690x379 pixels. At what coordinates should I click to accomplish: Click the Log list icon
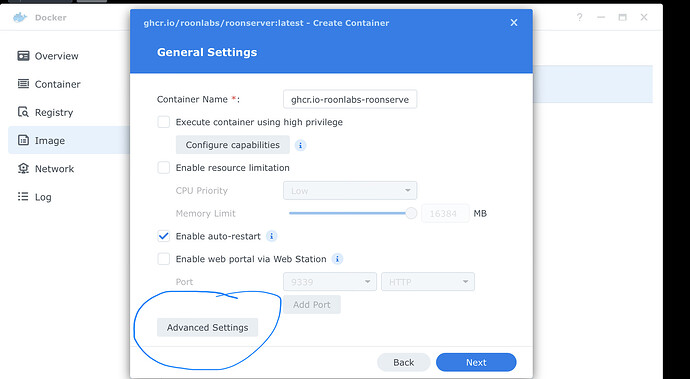click(x=23, y=196)
